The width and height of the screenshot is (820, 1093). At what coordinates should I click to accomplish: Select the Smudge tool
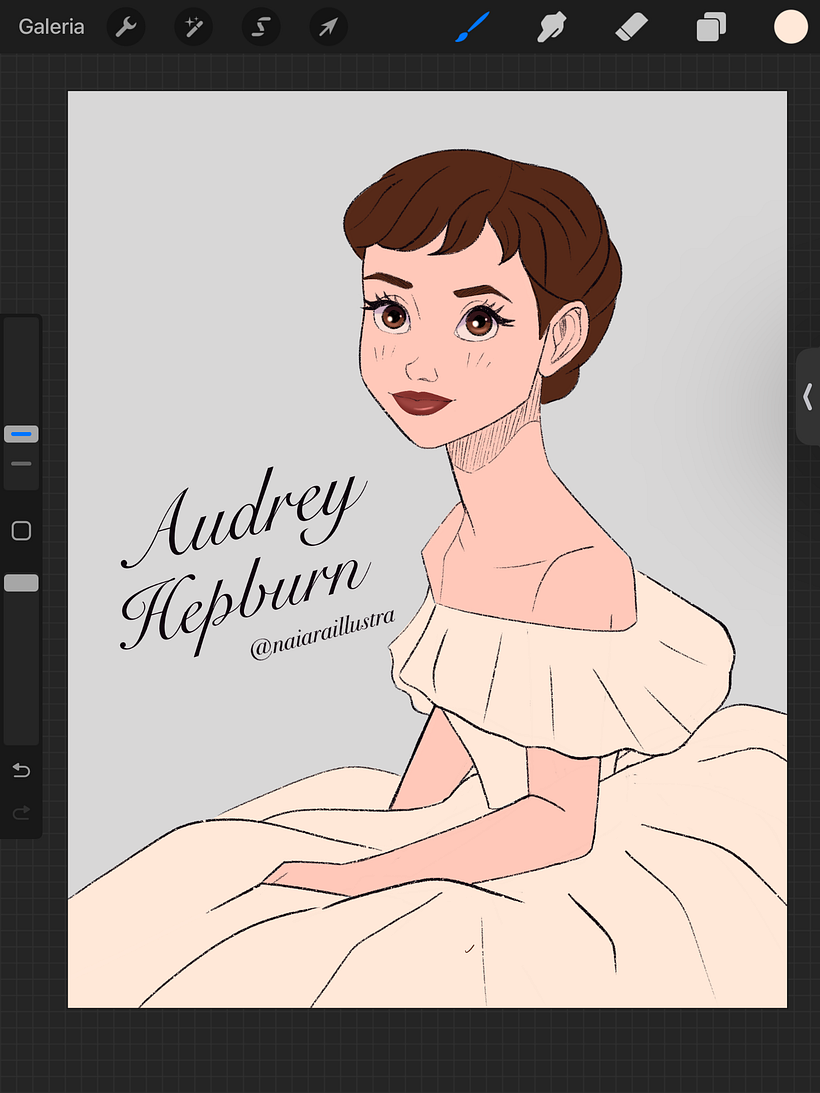tap(552, 27)
